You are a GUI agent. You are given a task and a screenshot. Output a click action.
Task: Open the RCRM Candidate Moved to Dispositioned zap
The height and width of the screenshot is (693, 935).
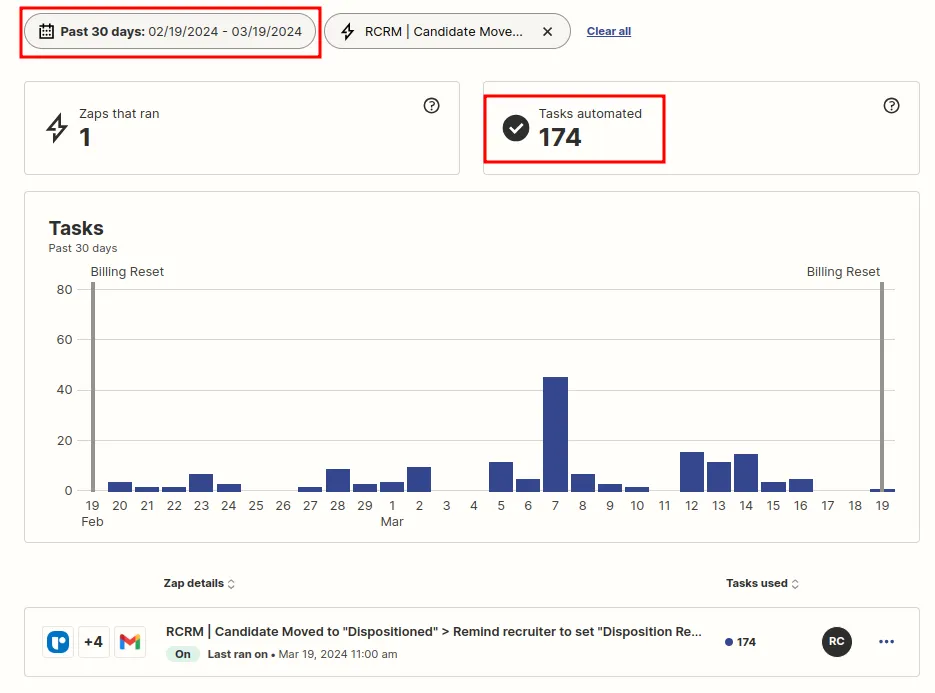tap(433, 631)
